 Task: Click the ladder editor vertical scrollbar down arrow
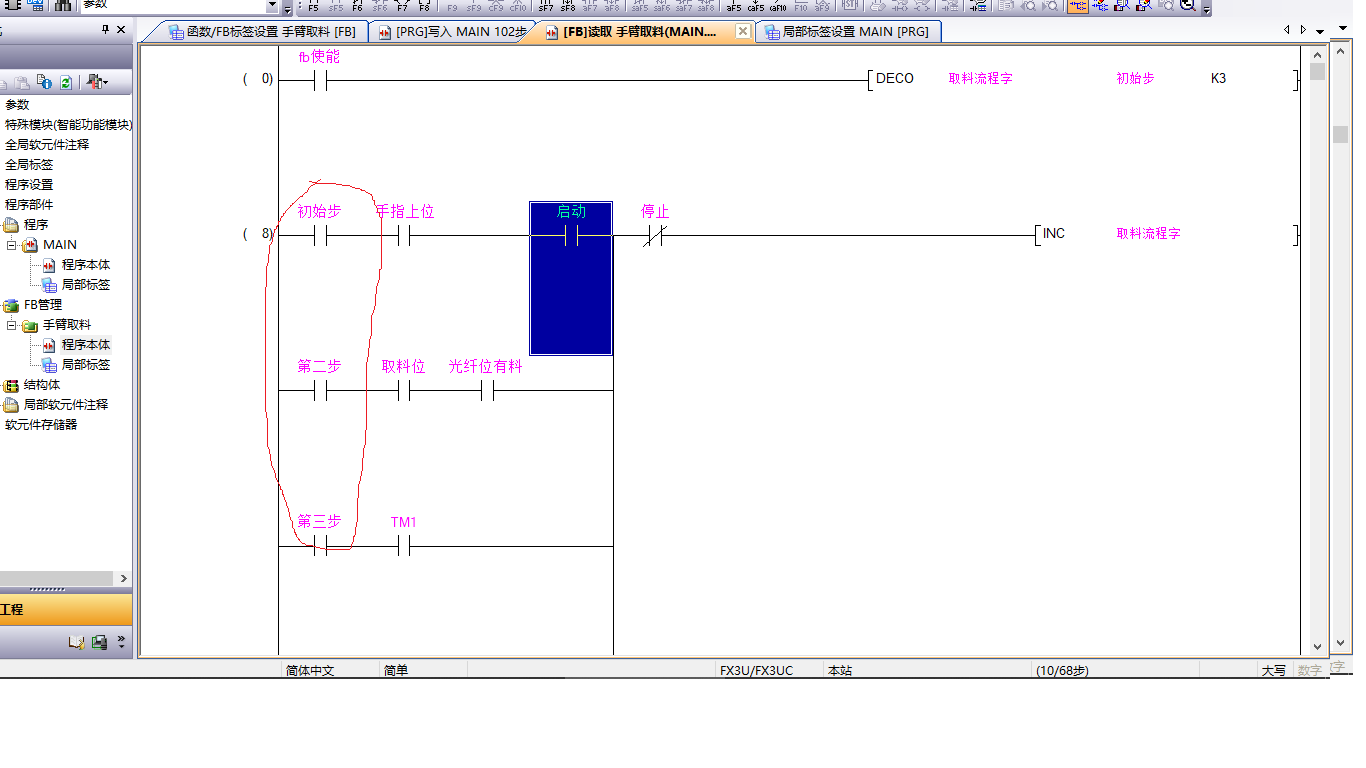tap(1316, 646)
